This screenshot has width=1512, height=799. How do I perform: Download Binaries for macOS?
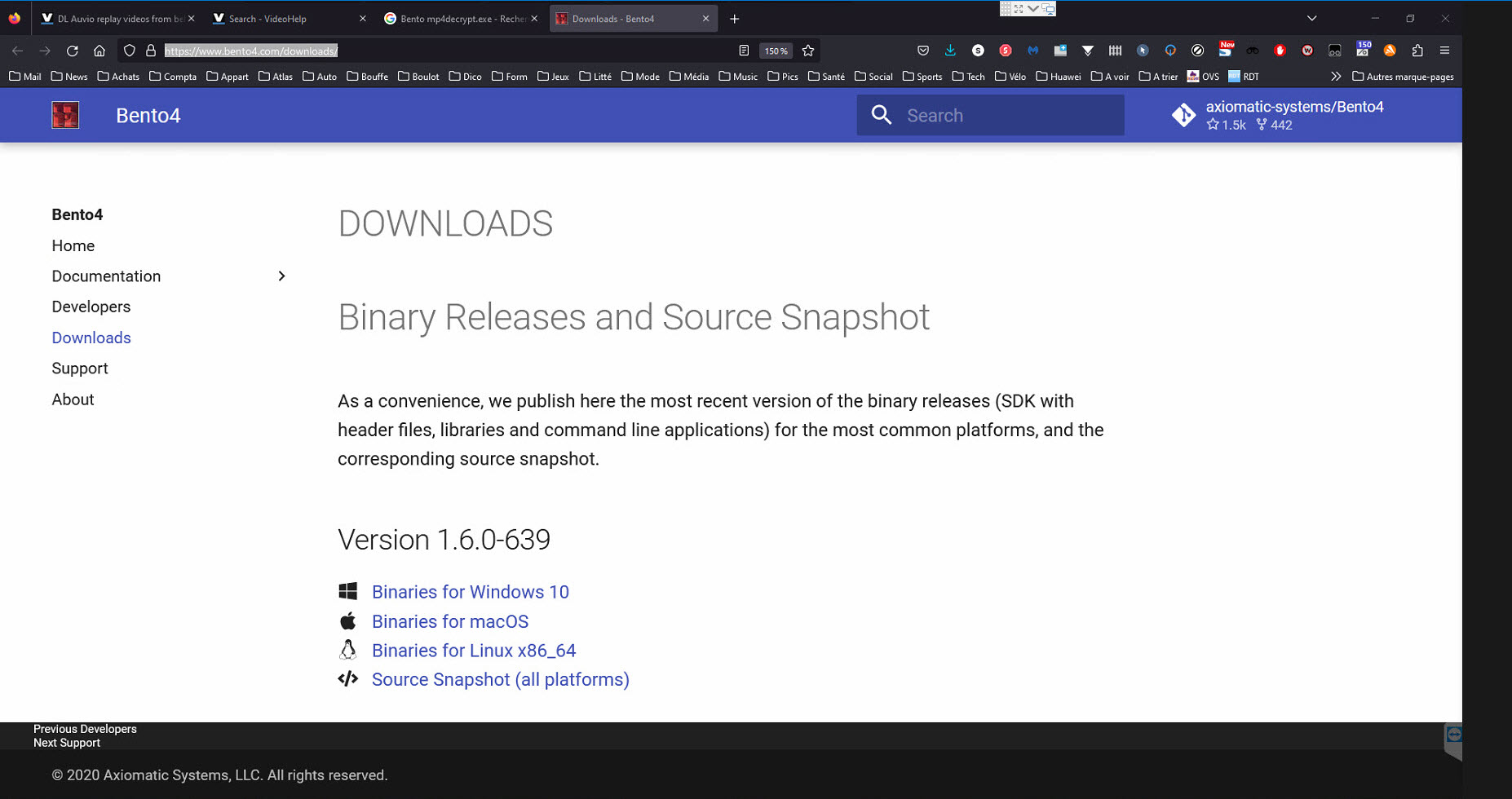coord(450,621)
